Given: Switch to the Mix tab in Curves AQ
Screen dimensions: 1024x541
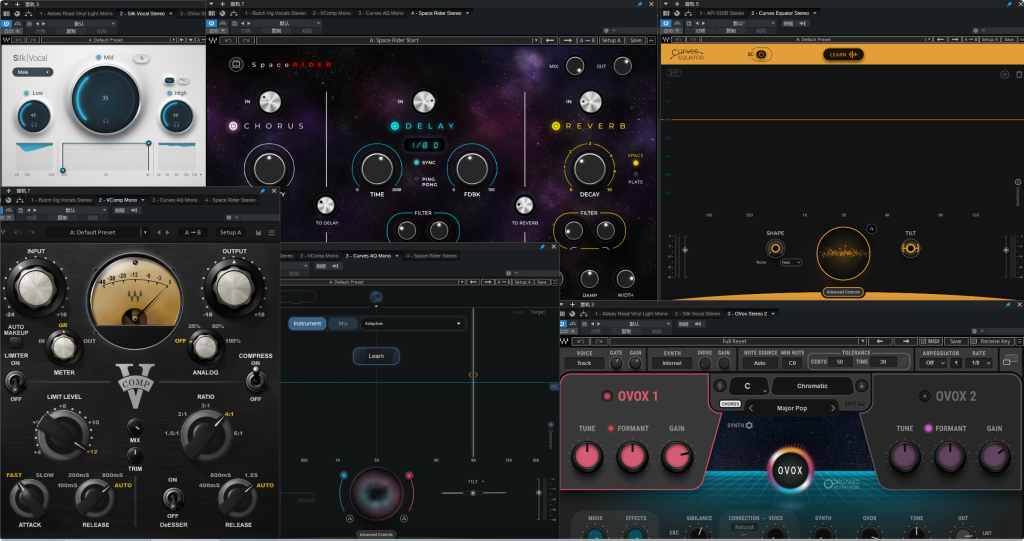Looking at the screenshot, I should 343,323.
